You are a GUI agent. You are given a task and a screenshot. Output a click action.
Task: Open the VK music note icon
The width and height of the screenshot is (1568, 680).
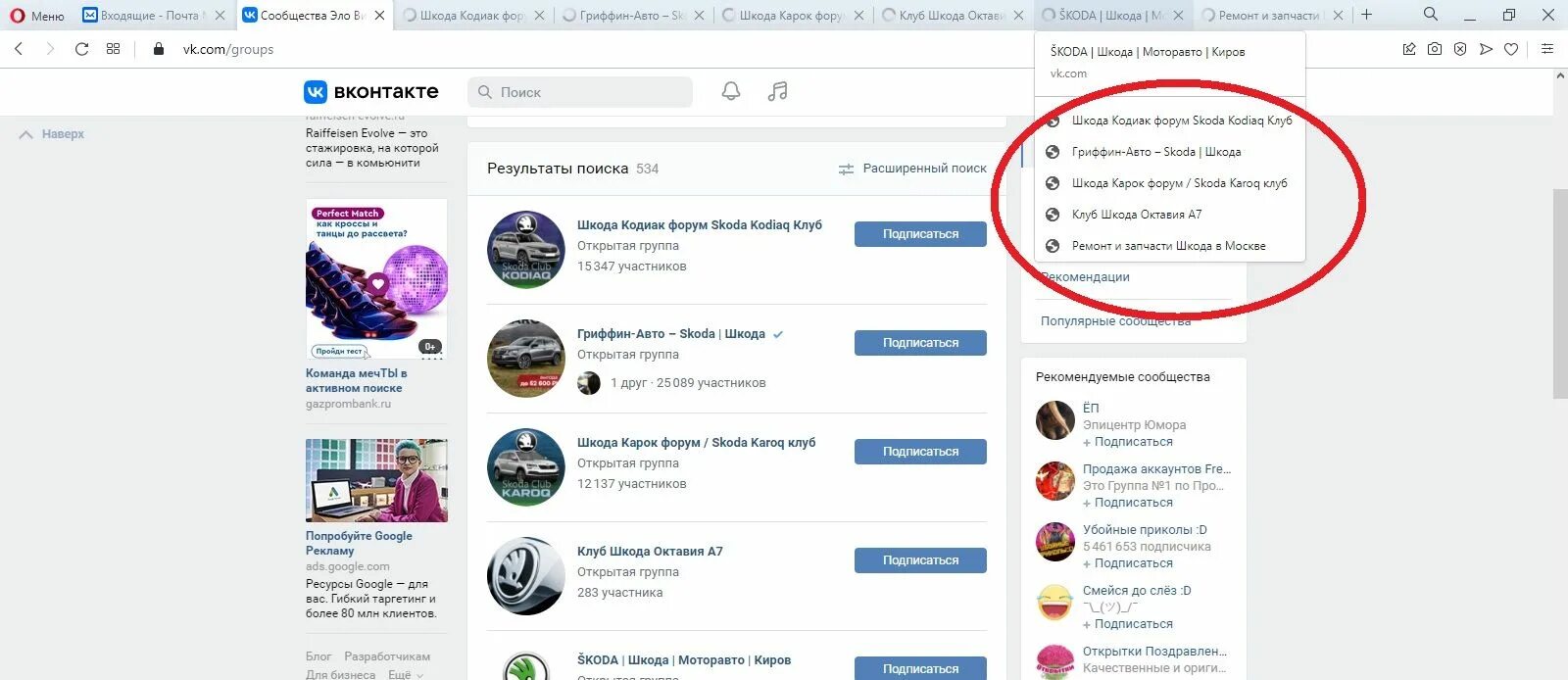(778, 92)
